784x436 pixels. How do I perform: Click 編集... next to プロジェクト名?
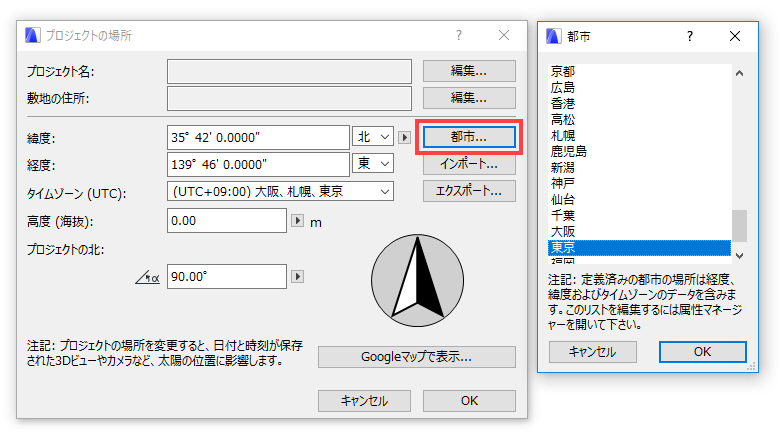[x=469, y=71]
